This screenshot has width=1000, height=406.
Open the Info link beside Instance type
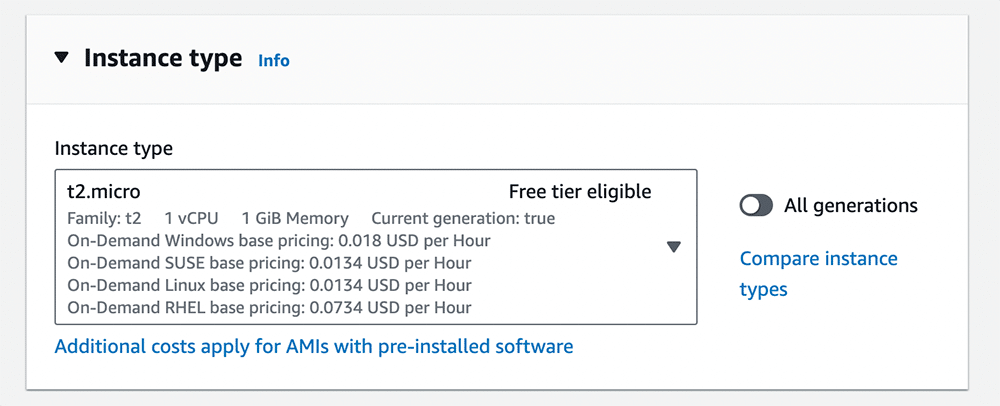pos(274,60)
